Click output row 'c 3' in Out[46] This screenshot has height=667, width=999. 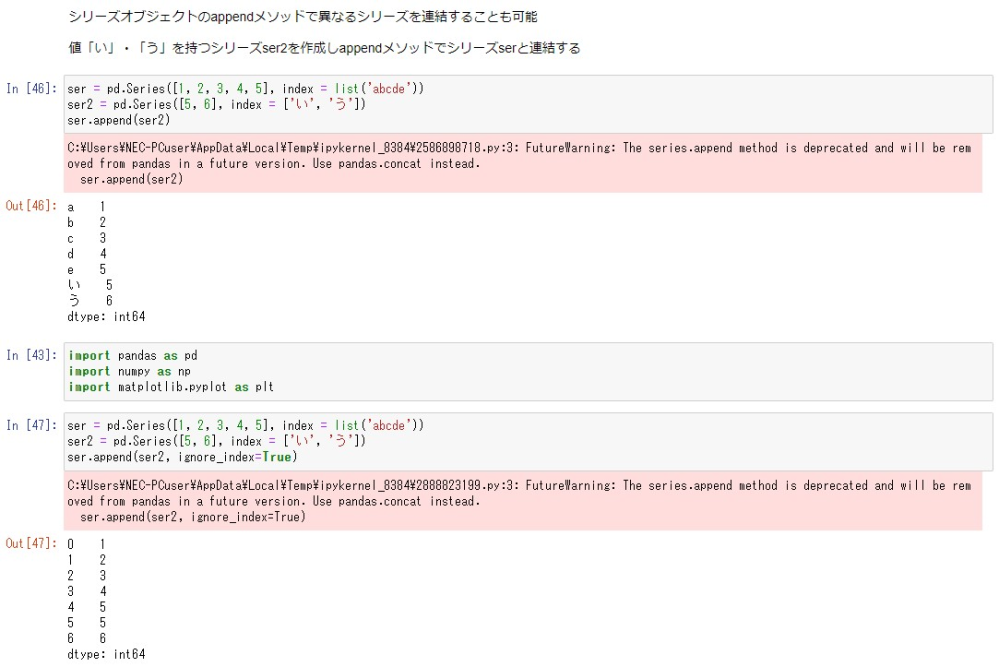click(87, 238)
